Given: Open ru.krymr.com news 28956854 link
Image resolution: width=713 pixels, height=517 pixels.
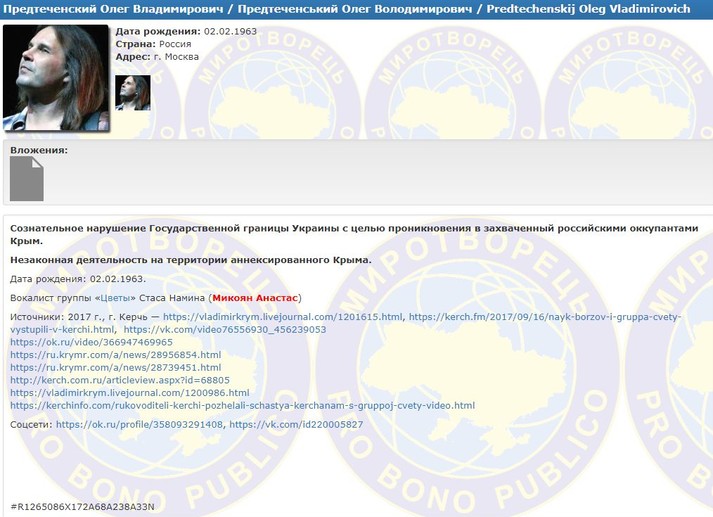Looking at the screenshot, I should click(115, 355).
